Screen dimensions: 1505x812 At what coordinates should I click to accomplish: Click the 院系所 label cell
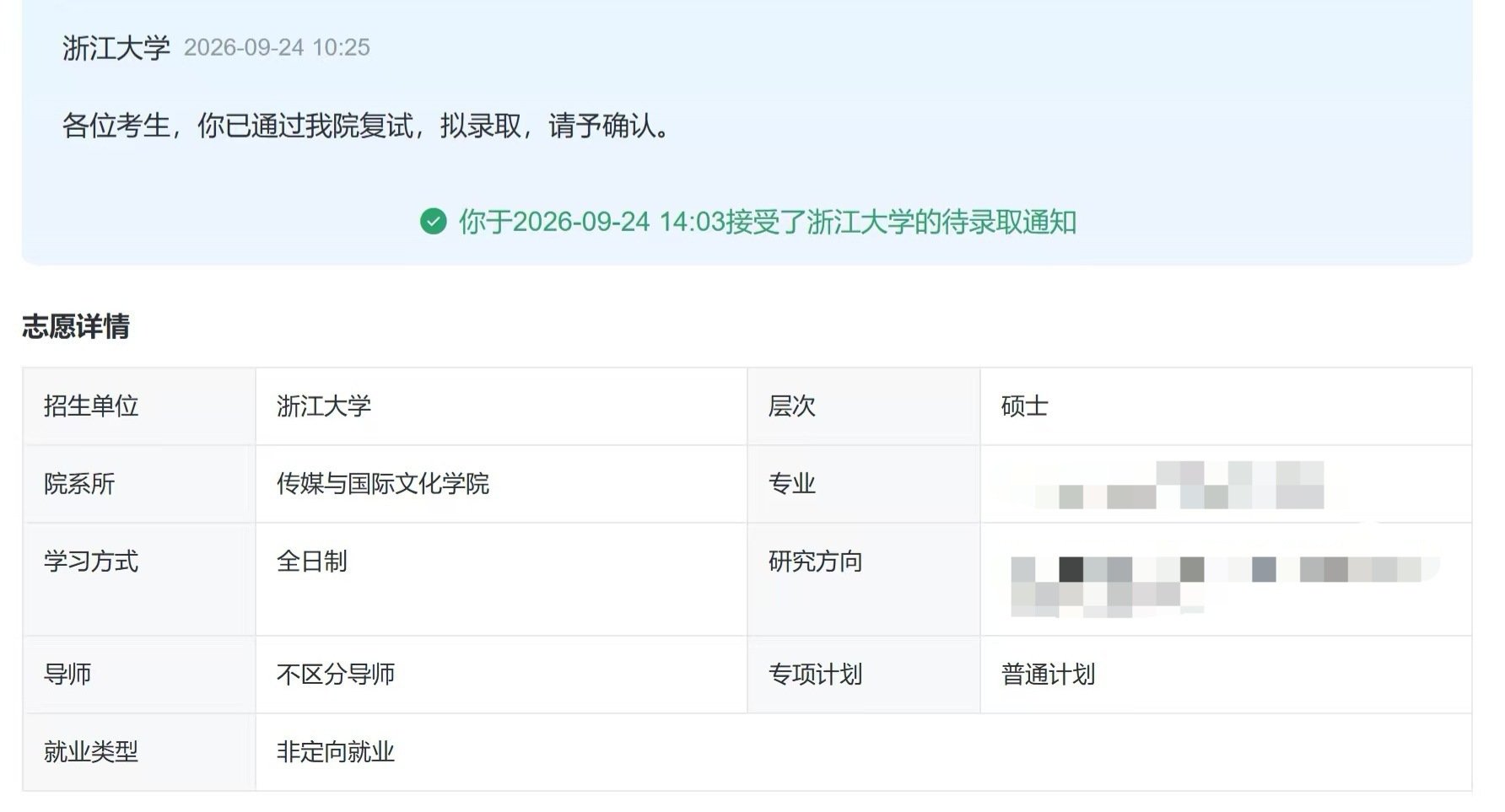[139, 484]
